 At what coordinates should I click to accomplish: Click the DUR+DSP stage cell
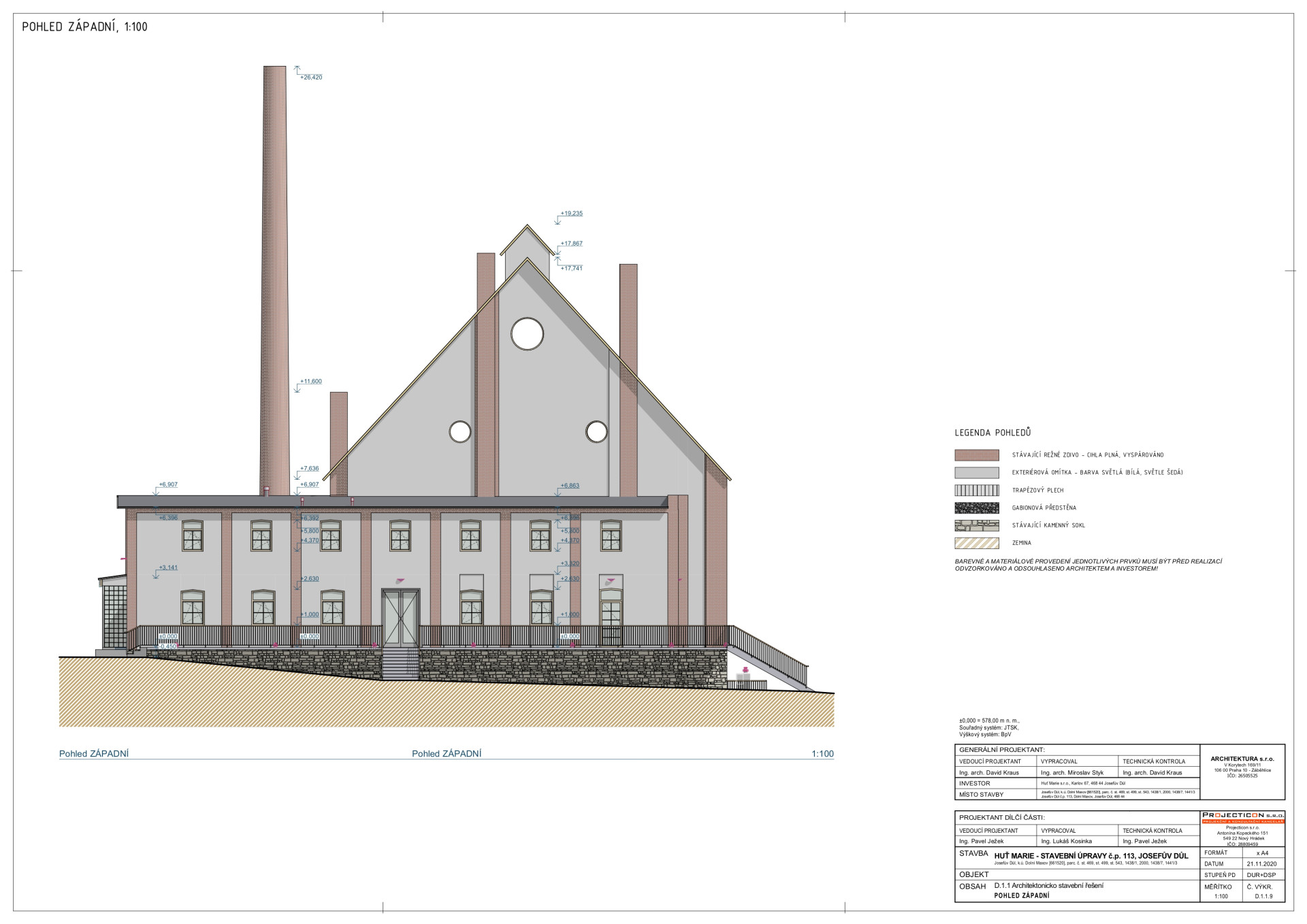click(1261, 875)
